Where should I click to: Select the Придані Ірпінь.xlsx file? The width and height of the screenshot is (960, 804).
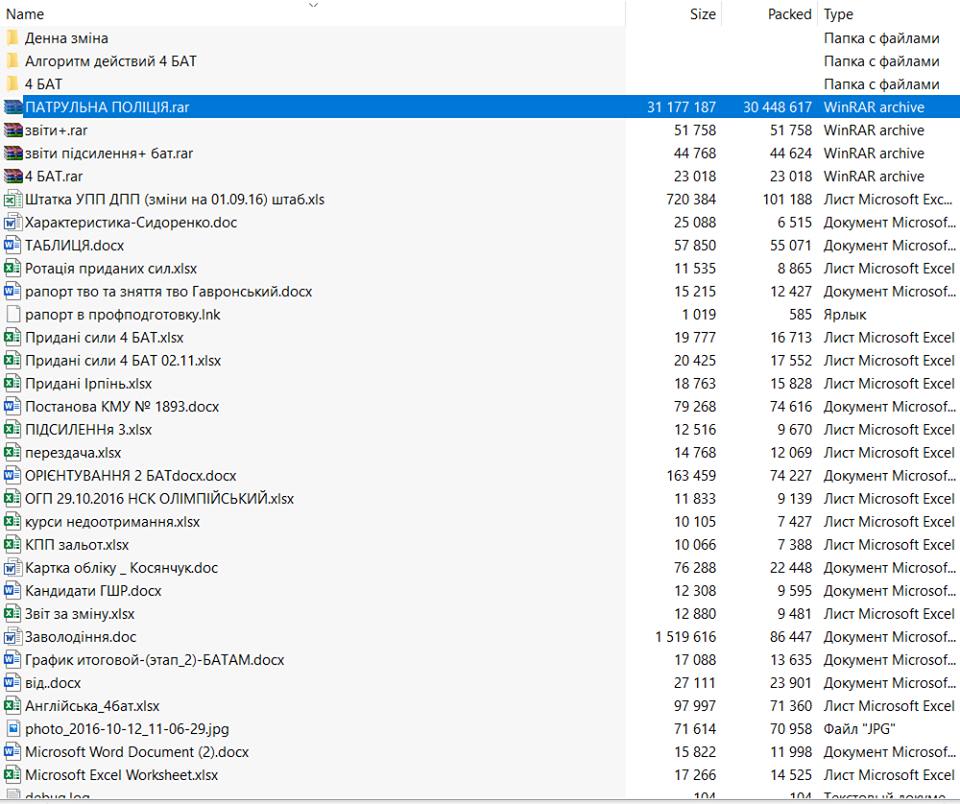coord(88,384)
